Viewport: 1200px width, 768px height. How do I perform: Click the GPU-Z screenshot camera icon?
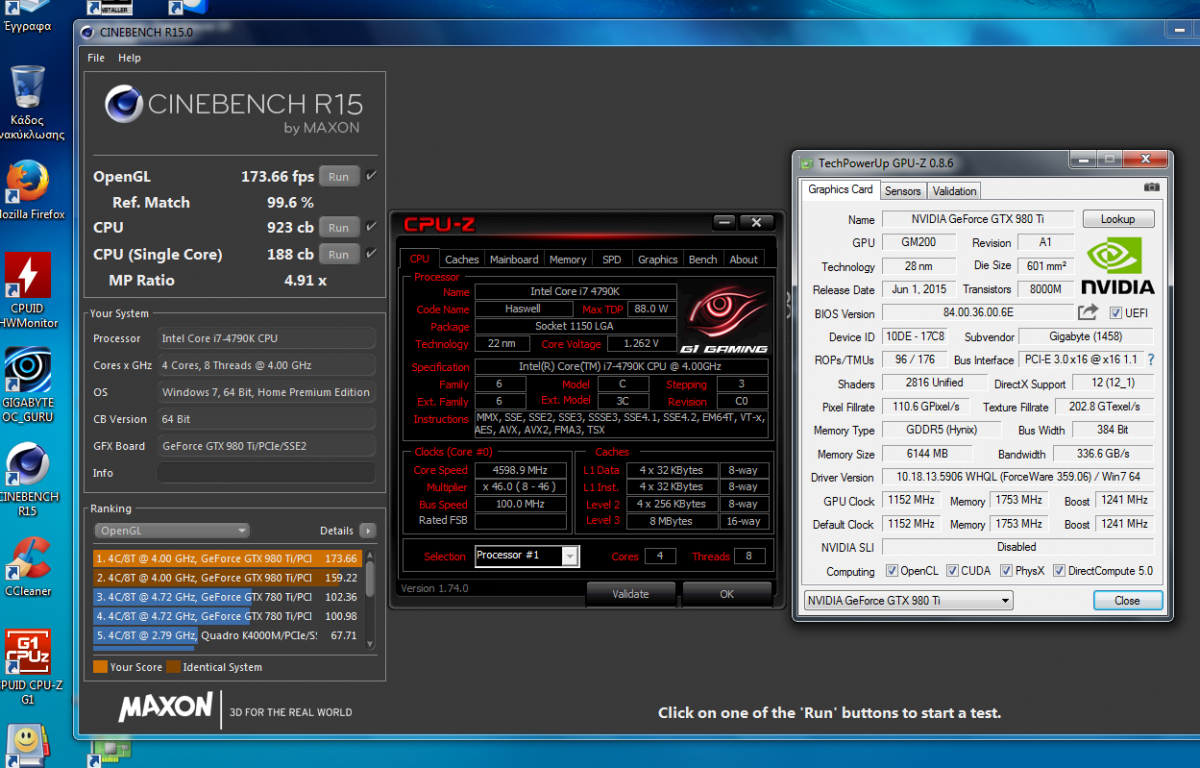pos(1152,187)
